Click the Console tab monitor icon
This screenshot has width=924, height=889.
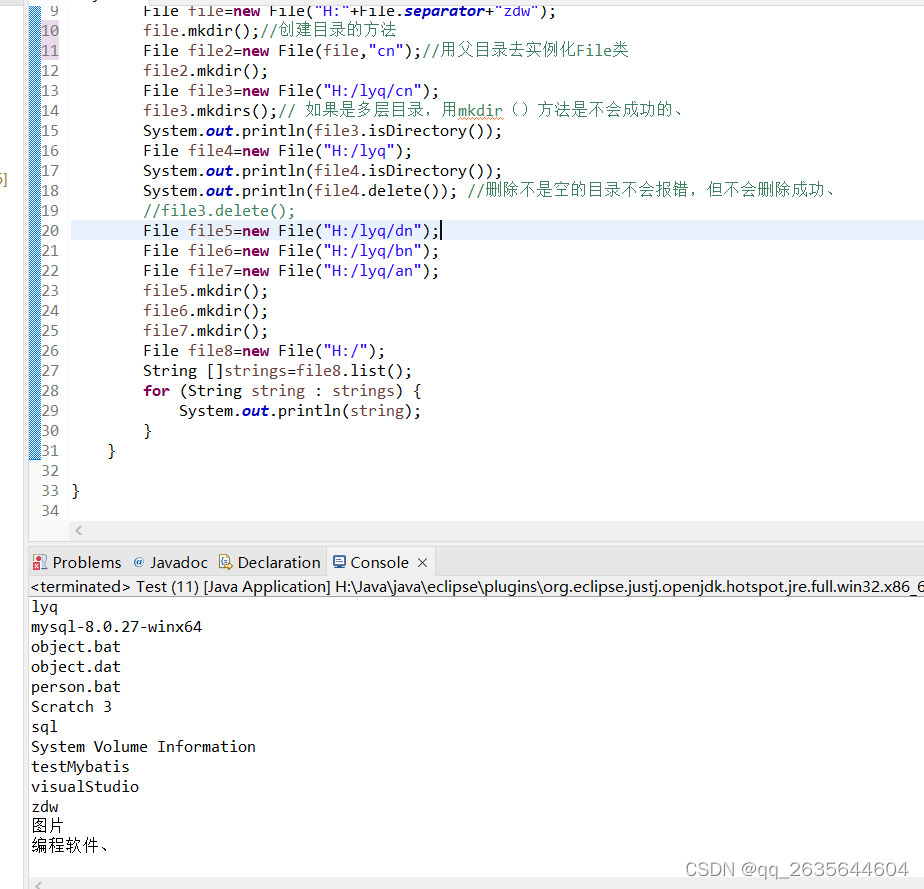[341, 562]
